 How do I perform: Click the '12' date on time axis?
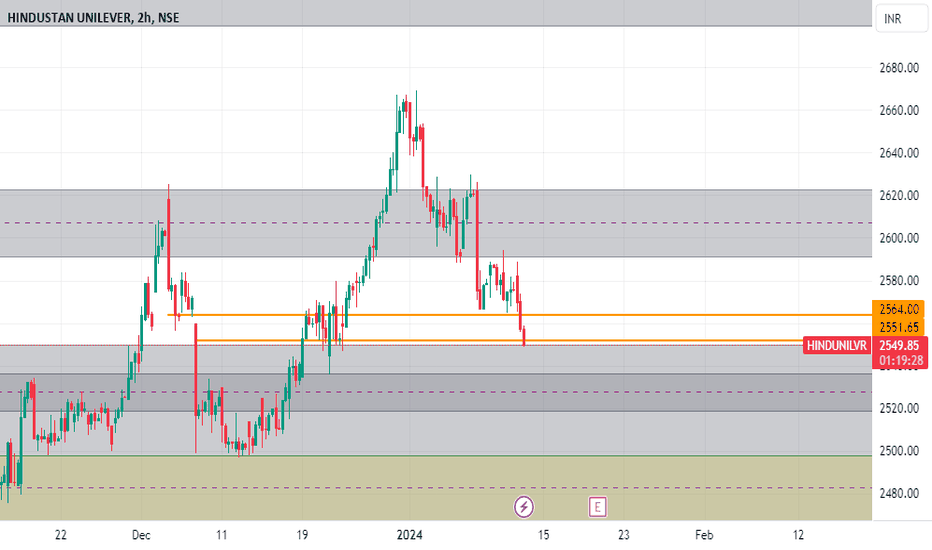click(x=798, y=535)
